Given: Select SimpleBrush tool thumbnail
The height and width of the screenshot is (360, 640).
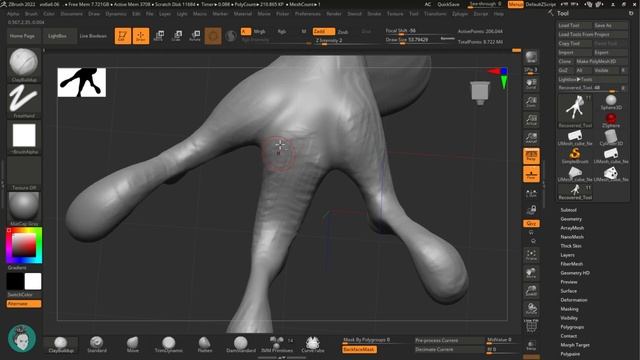Looking at the screenshot, I should pyautogui.click(x=575, y=156).
